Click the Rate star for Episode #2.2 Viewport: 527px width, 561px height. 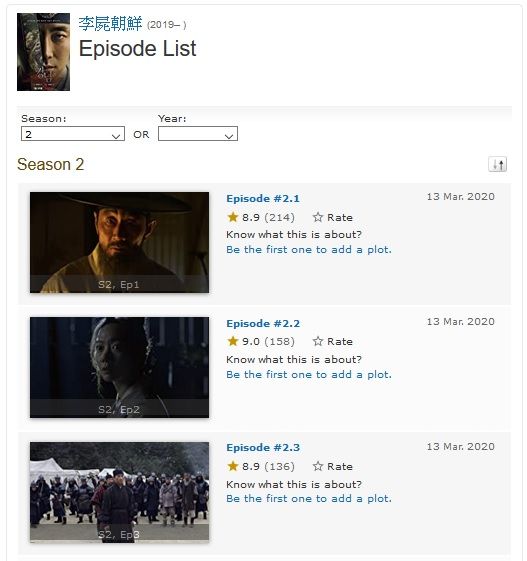point(317,341)
